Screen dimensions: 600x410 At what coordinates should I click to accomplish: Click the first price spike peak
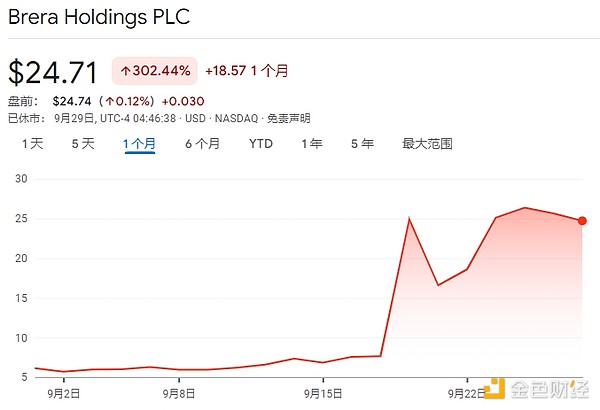[x=409, y=219]
